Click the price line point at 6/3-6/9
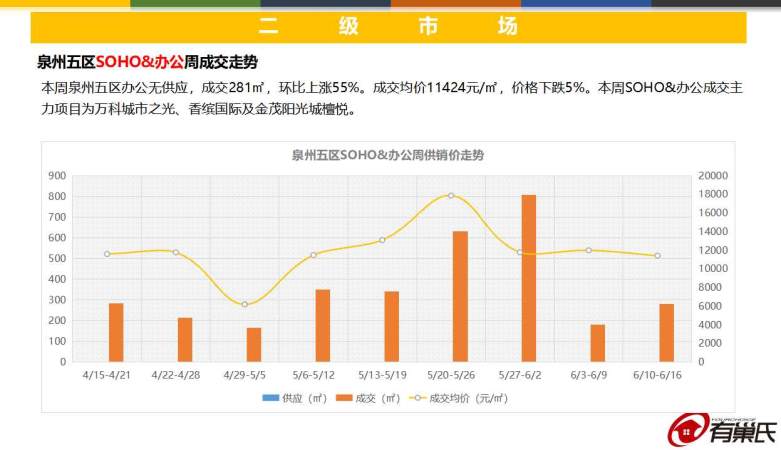Image resolution: width=781 pixels, height=450 pixels. 589,250
